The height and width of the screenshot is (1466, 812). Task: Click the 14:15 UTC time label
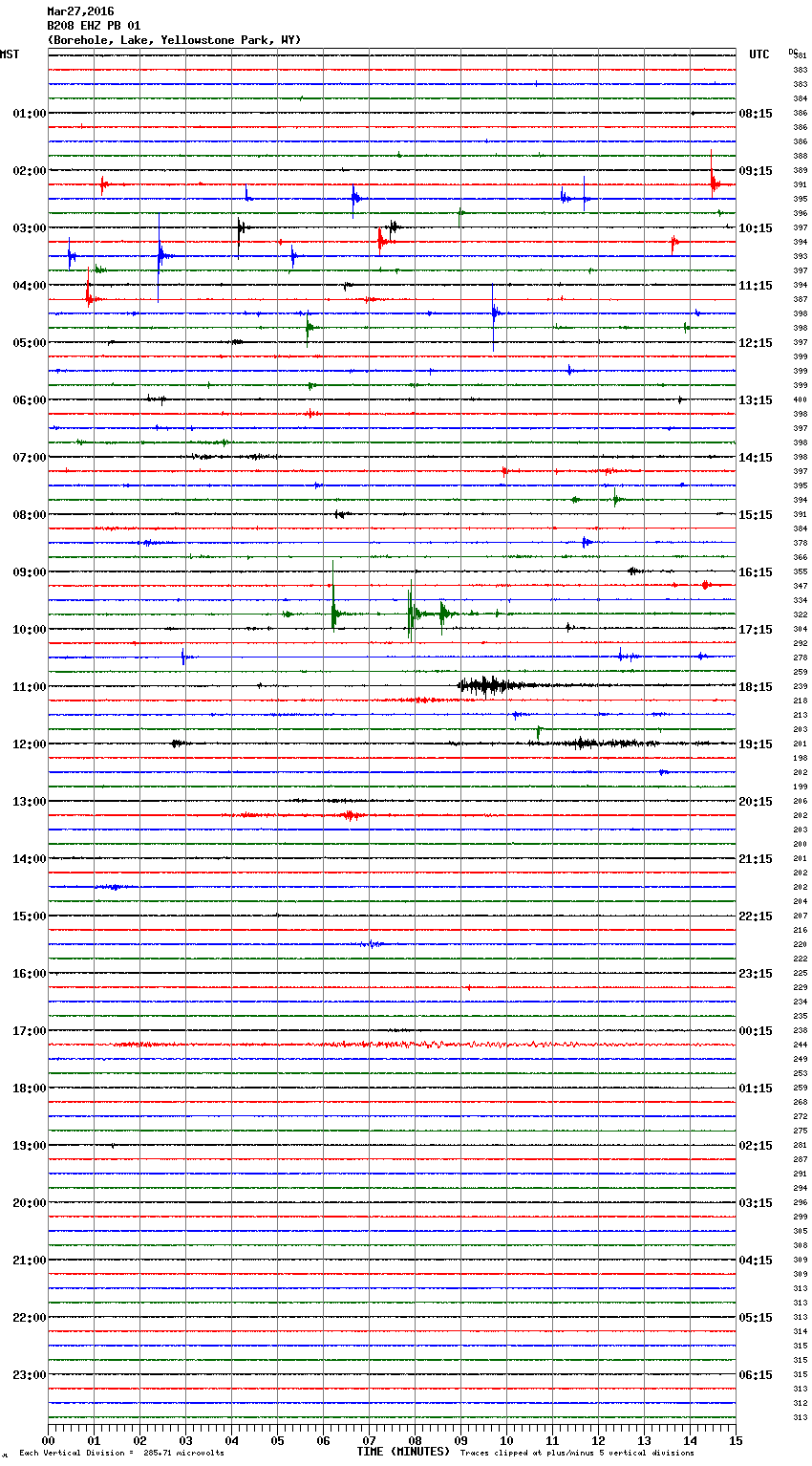coord(756,458)
